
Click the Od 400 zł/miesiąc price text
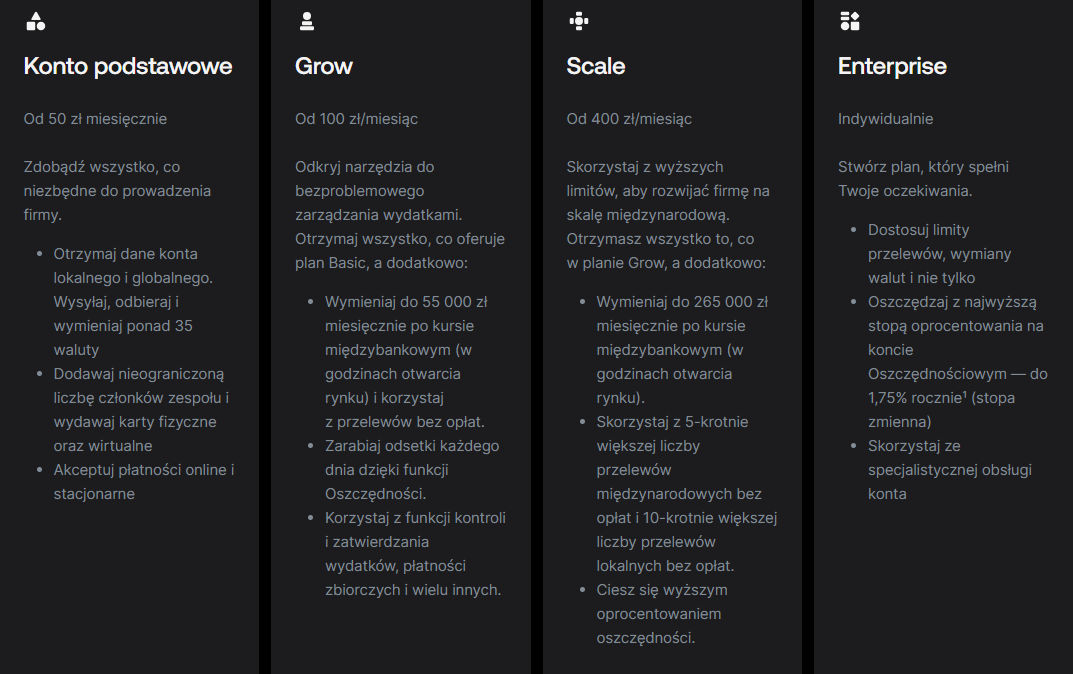629,119
